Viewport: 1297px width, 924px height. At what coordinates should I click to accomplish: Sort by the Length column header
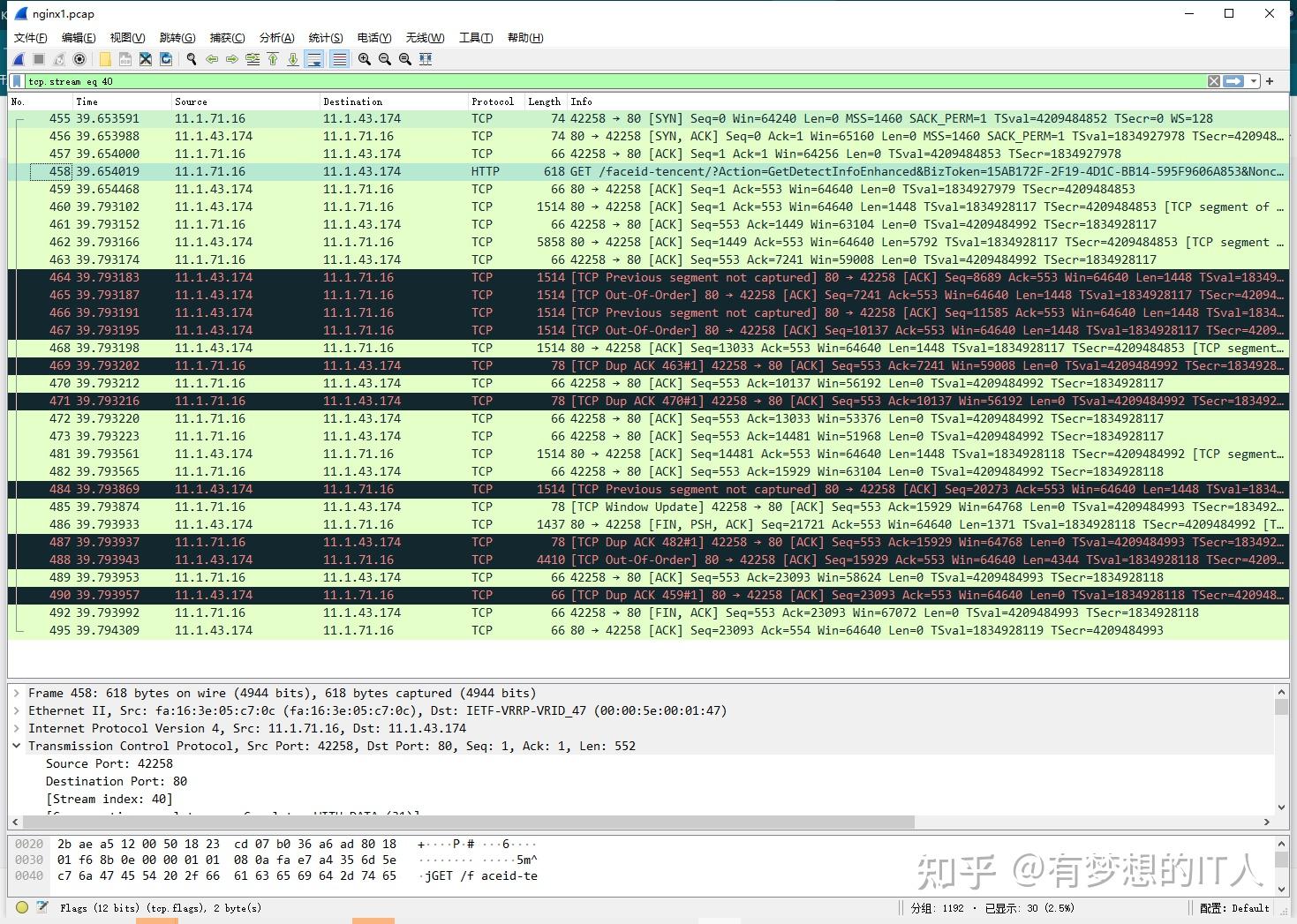tap(544, 101)
